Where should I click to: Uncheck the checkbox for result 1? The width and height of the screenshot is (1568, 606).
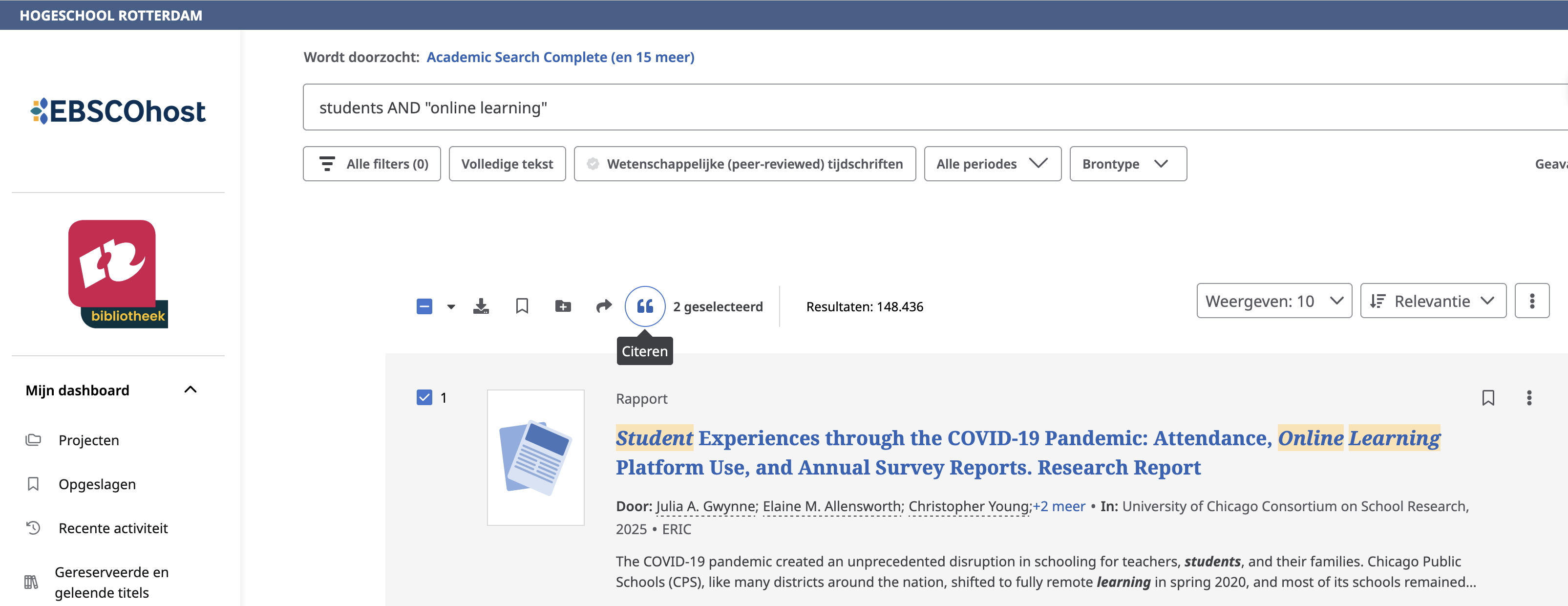click(x=424, y=398)
